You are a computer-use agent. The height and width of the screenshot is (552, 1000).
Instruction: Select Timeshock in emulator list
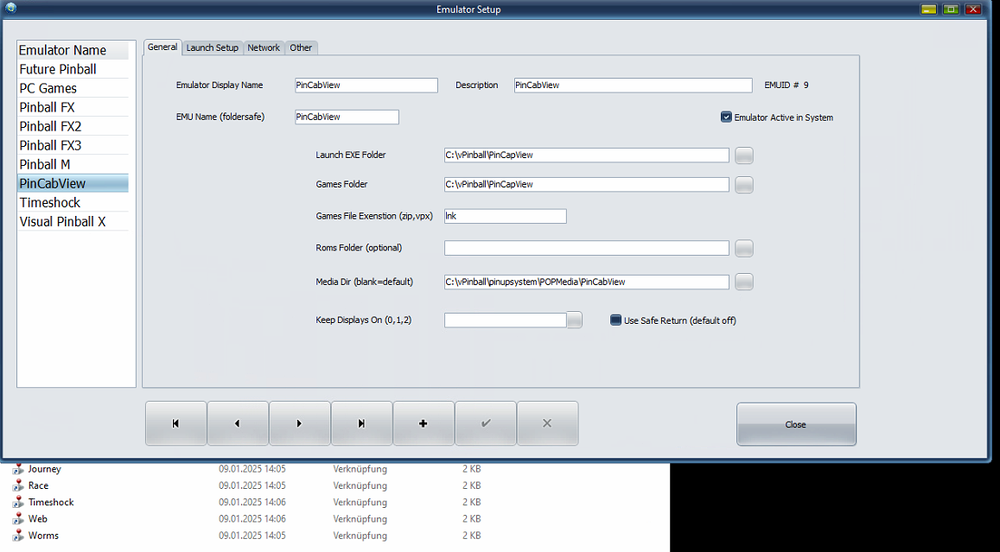(x=73, y=203)
